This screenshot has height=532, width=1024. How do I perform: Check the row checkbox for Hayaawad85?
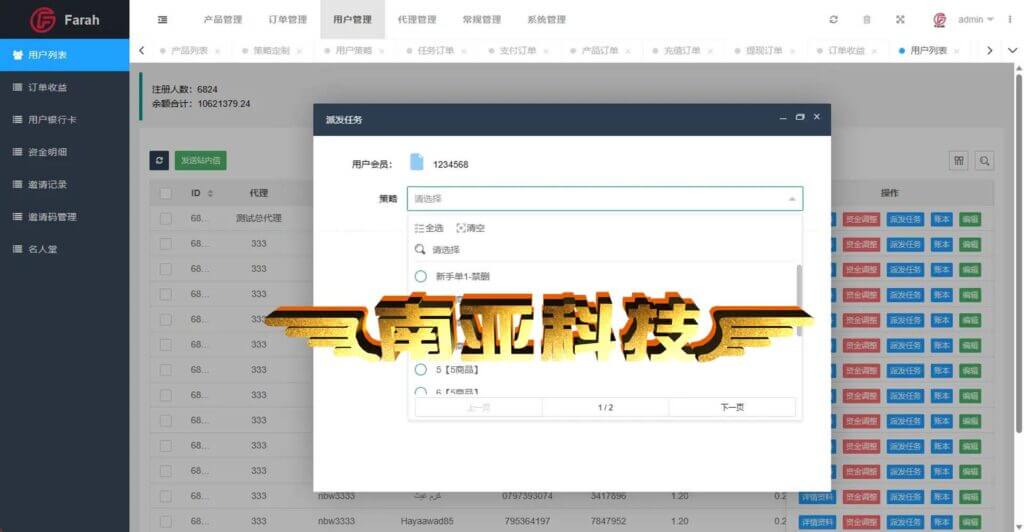pos(165,522)
